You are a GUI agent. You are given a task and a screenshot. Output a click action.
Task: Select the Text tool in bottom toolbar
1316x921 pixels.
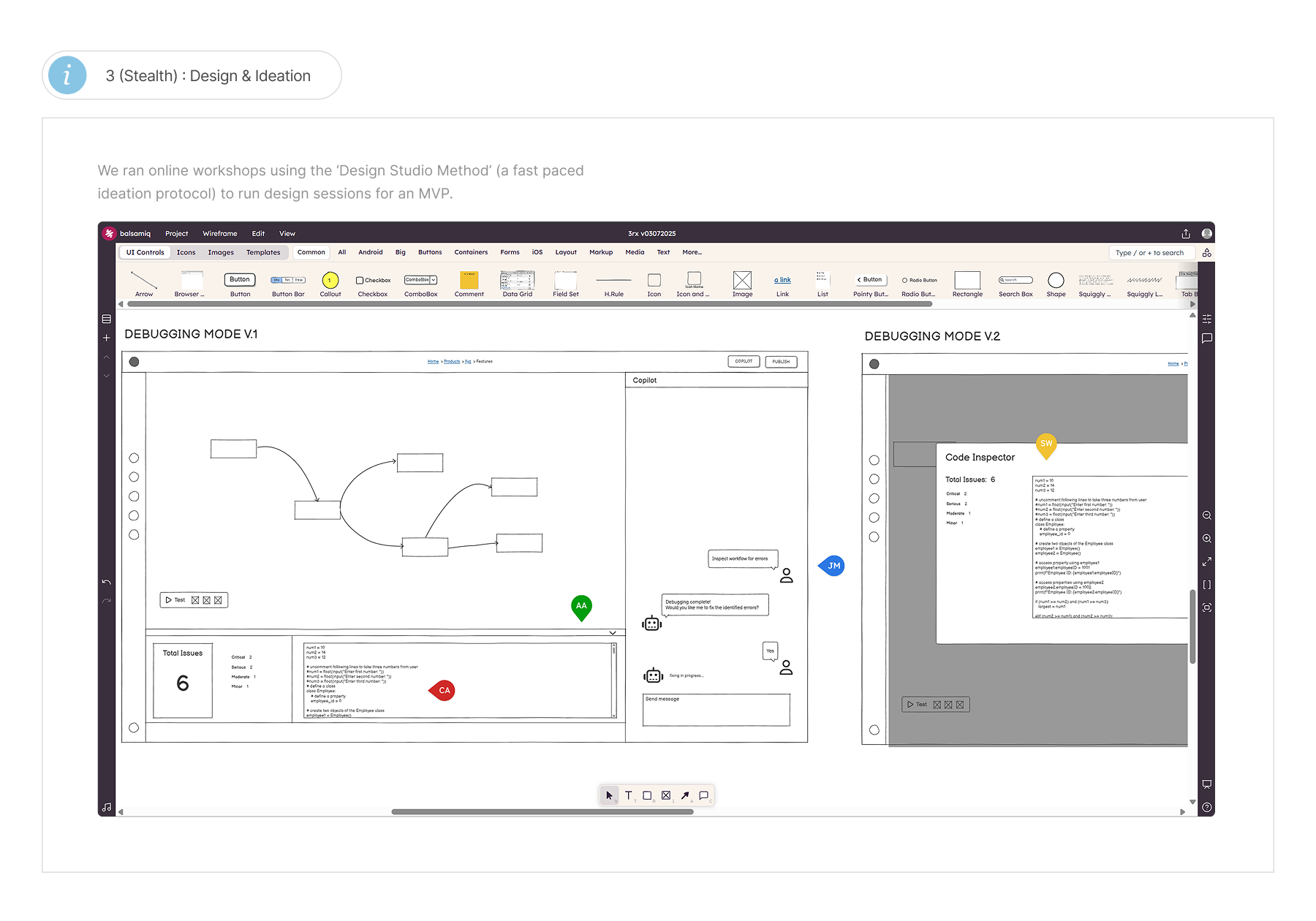coord(628,795)
